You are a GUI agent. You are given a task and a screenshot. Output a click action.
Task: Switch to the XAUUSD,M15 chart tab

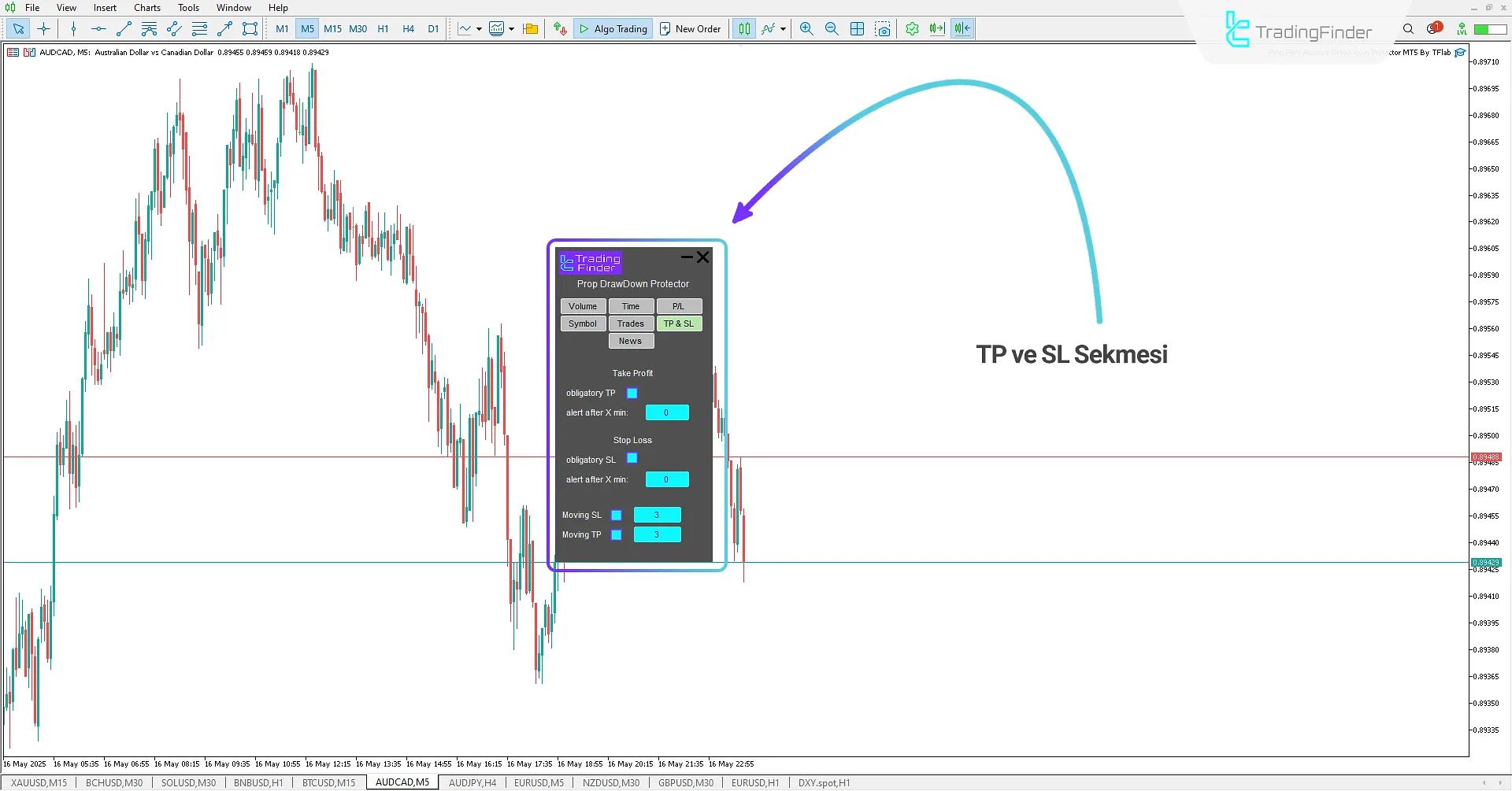[x=38, y=782]
